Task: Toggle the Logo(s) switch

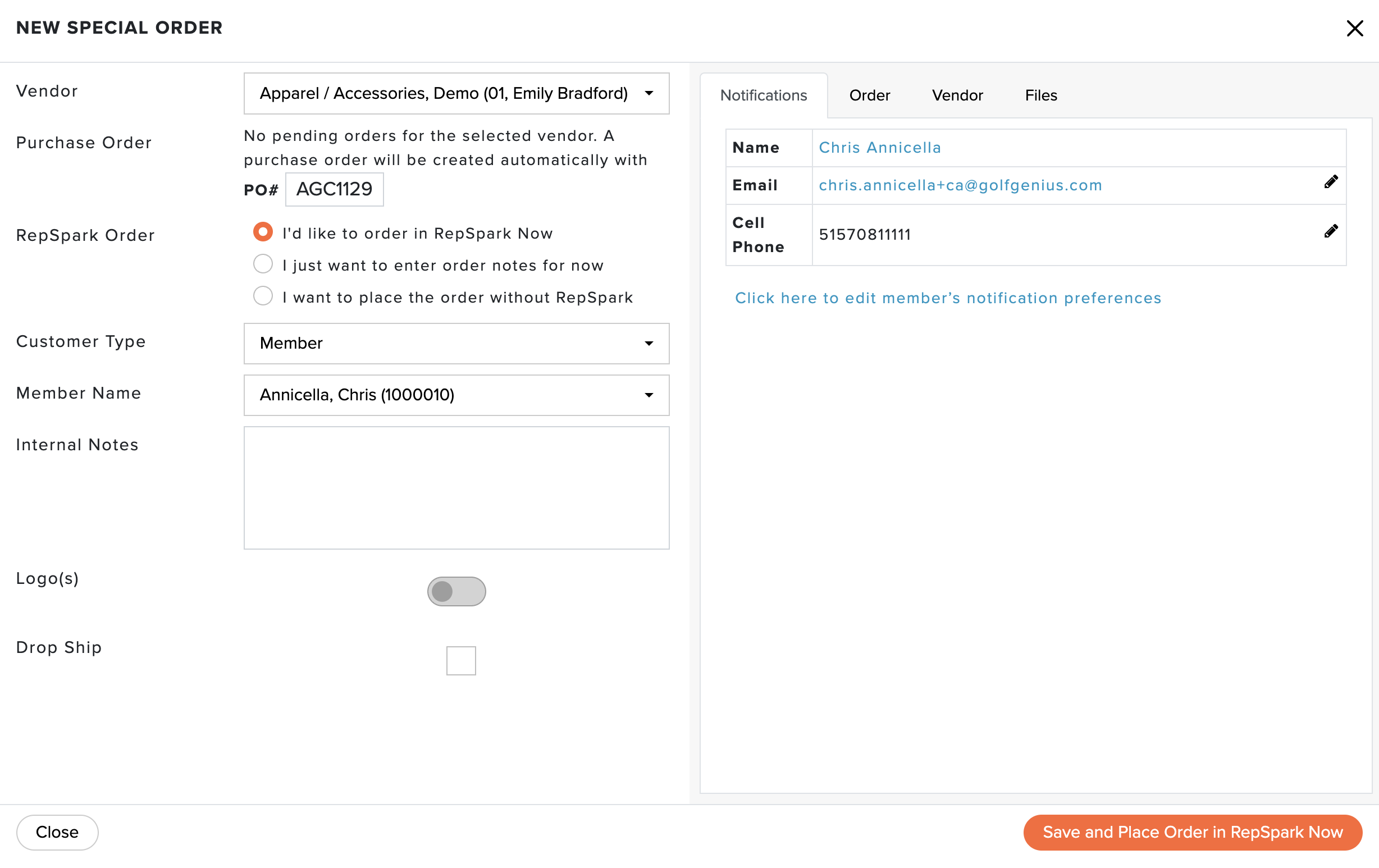Action: (456, 591)
